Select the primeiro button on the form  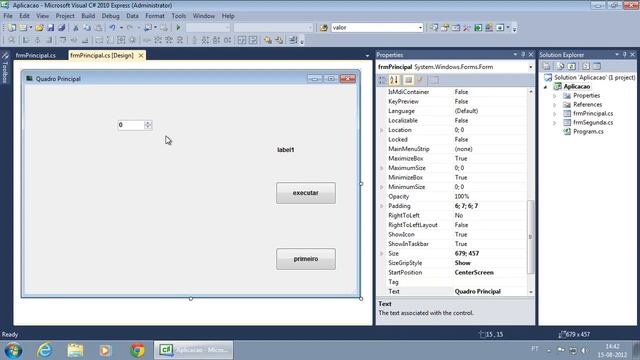pos(306,259)
